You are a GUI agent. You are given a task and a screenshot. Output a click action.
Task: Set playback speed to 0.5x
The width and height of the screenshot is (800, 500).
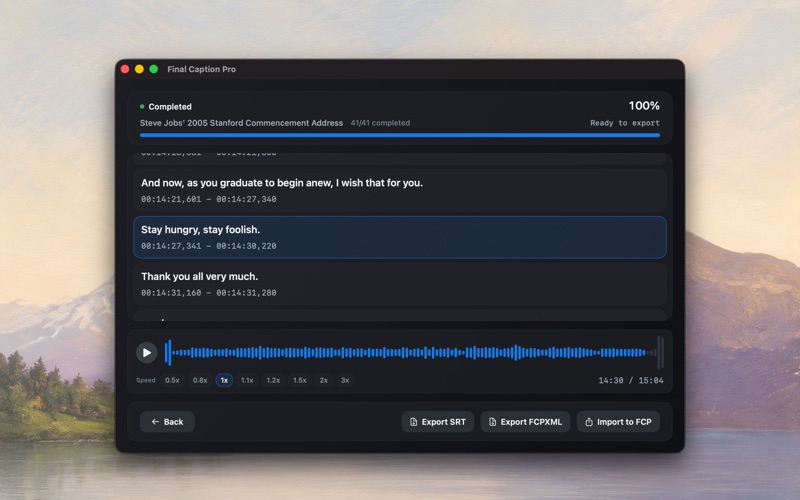point(172,380)
